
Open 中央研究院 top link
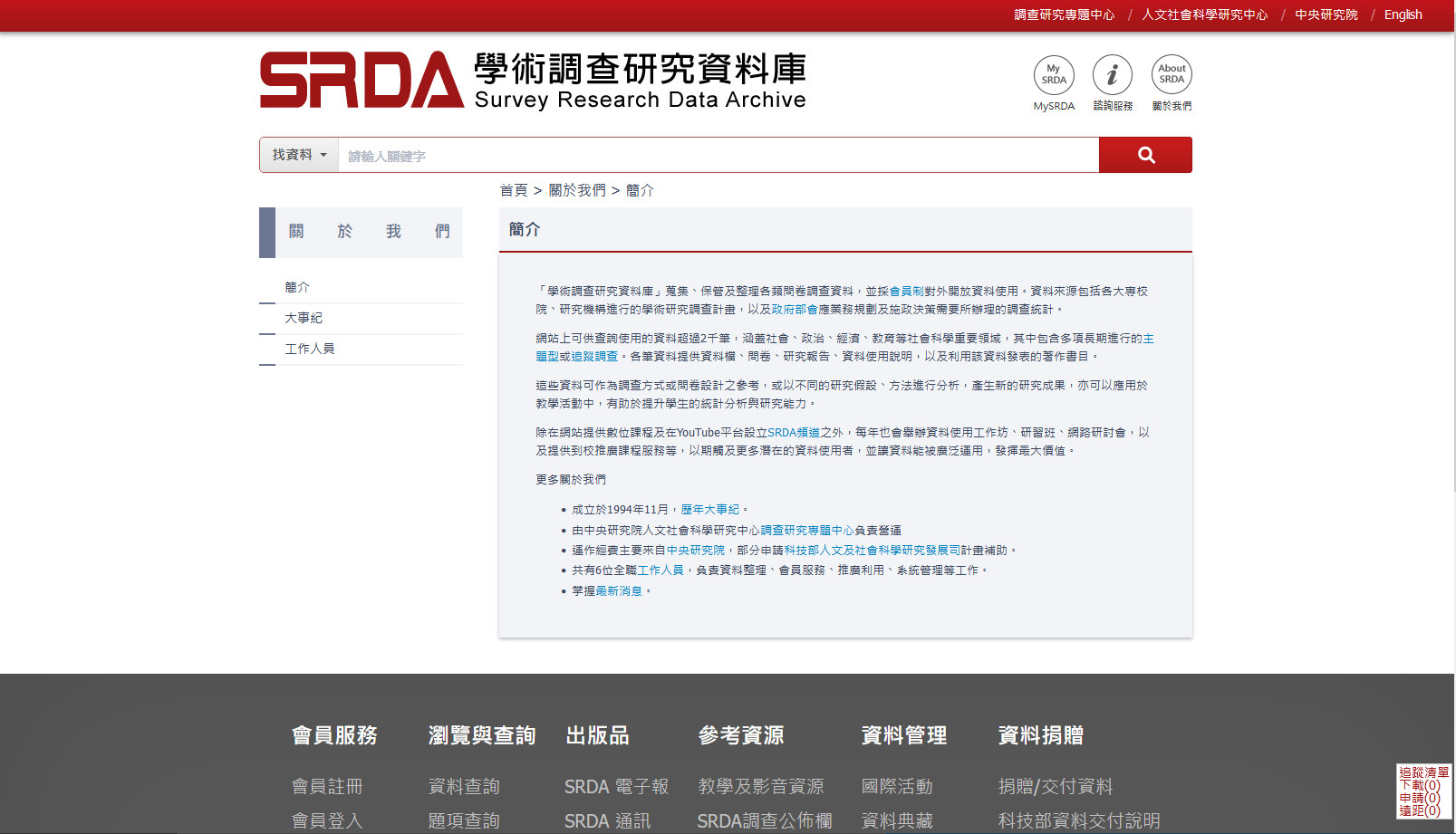pyautogui.click(x=1326, y=14)
